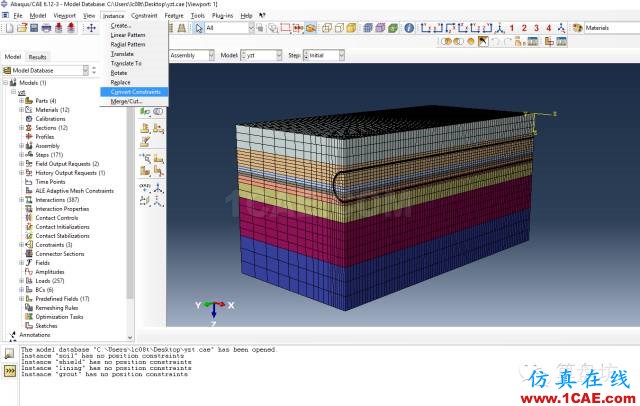Image resolution: width=640 pixels, height=406 pixels.
Task: Select Predefined Fields (17) tree item
Action: tap(62, 299)
